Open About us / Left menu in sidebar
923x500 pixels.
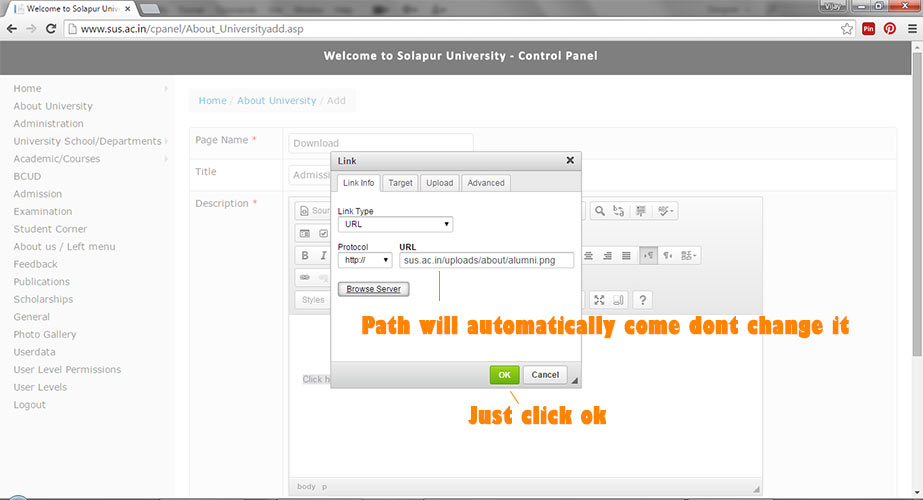[x=64, y=247]
